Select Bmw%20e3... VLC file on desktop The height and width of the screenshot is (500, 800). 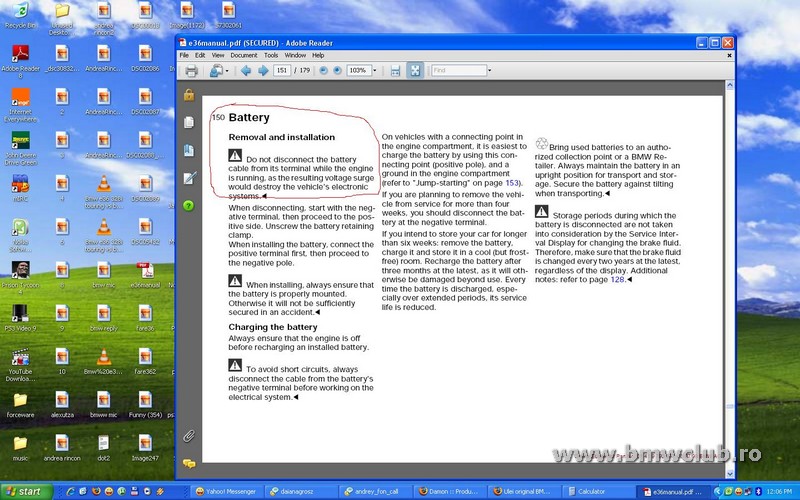tap(104, 361)
